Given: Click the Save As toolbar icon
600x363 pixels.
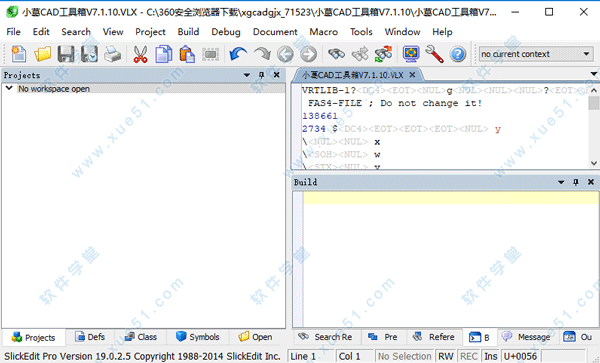Looking at the screenshot, I should [89, 54].
